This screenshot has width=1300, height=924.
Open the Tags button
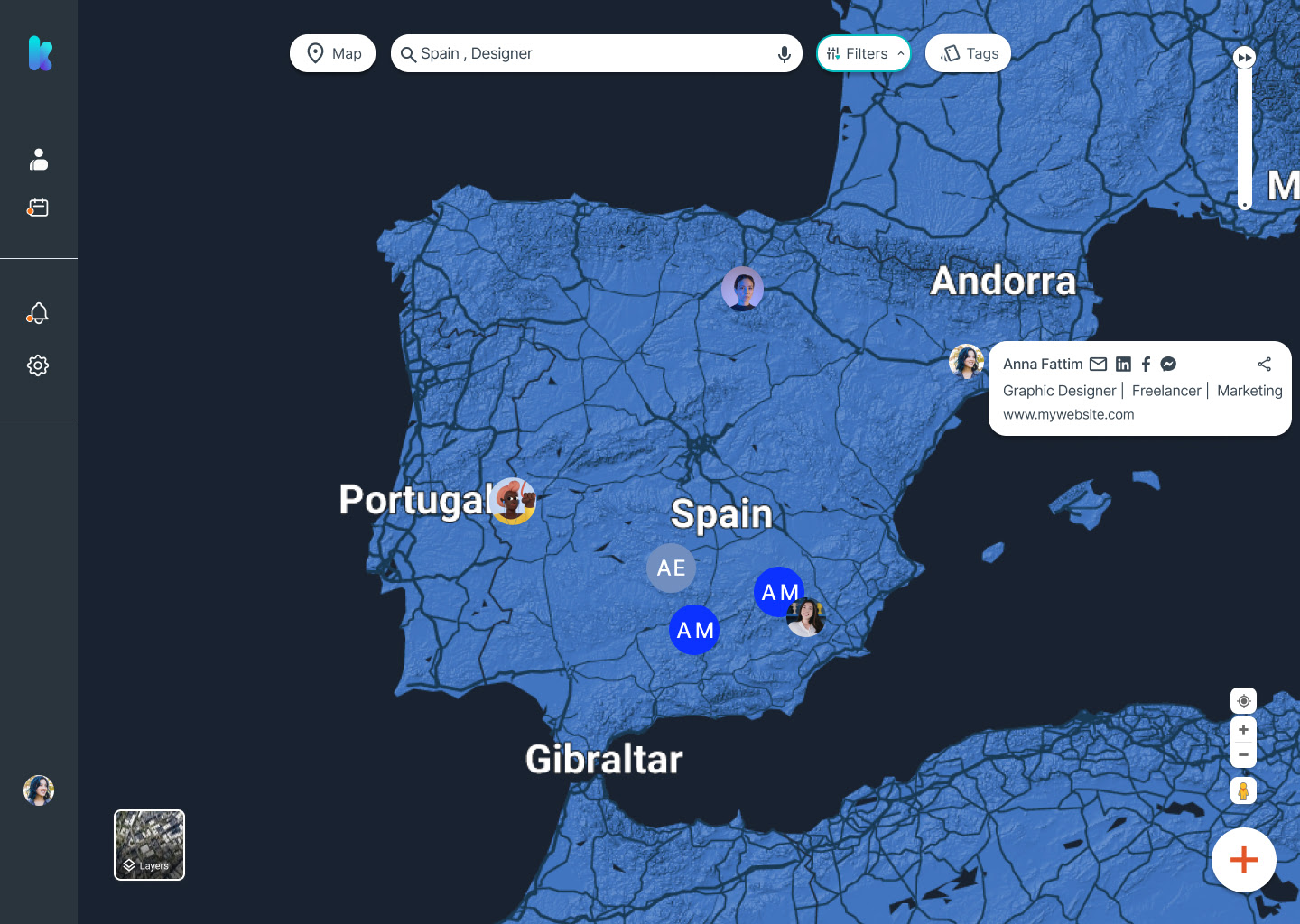tap(968, 53)
